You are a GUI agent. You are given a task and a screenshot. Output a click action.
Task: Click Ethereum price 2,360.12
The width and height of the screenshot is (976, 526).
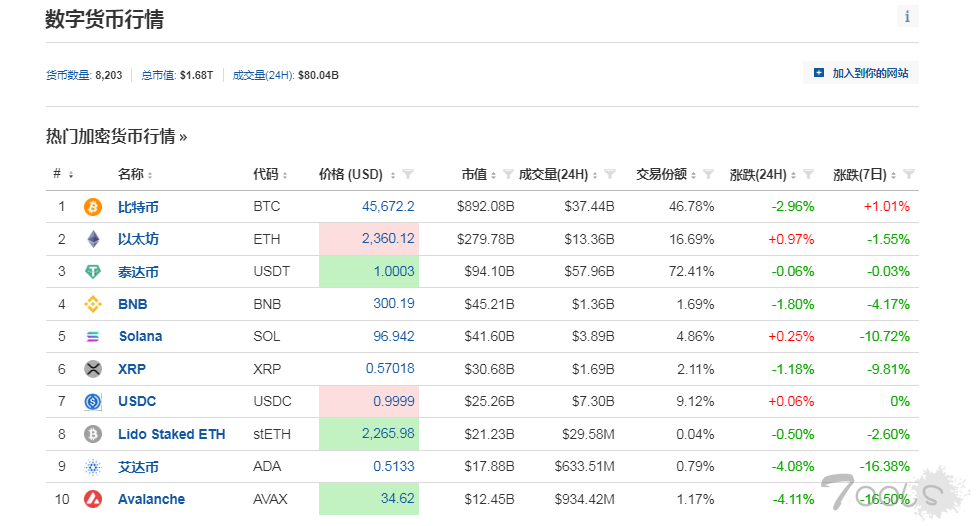388,238
